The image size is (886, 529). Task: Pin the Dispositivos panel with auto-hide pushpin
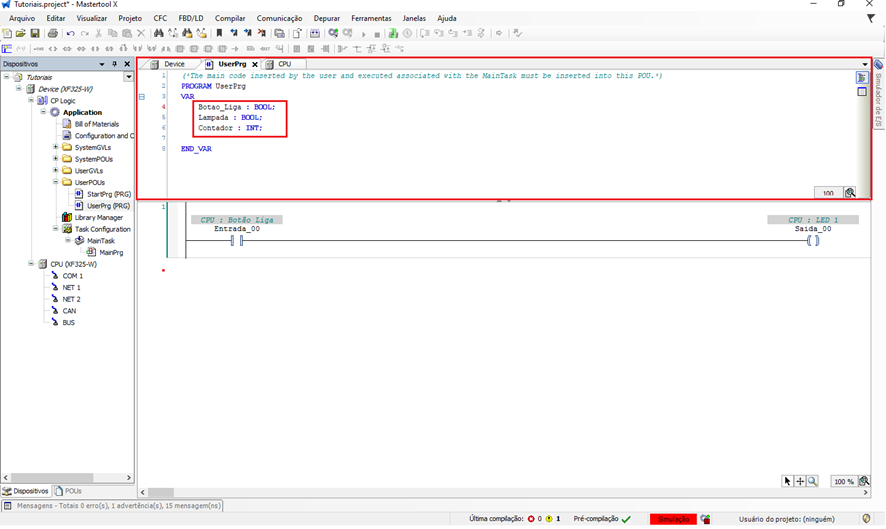114,64
